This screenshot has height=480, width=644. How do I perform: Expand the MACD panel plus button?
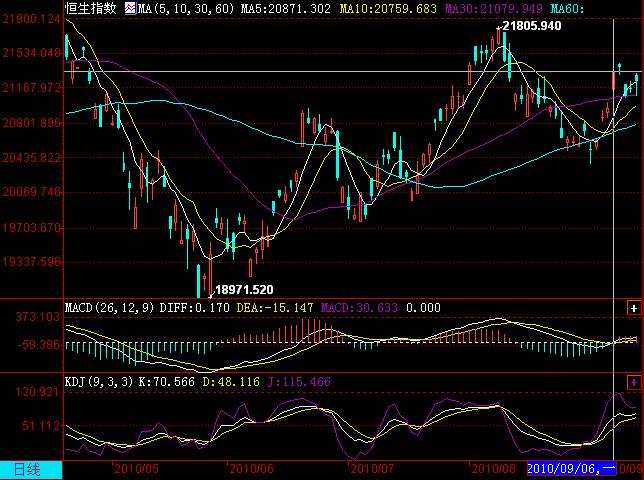click(x=634, y=308)
